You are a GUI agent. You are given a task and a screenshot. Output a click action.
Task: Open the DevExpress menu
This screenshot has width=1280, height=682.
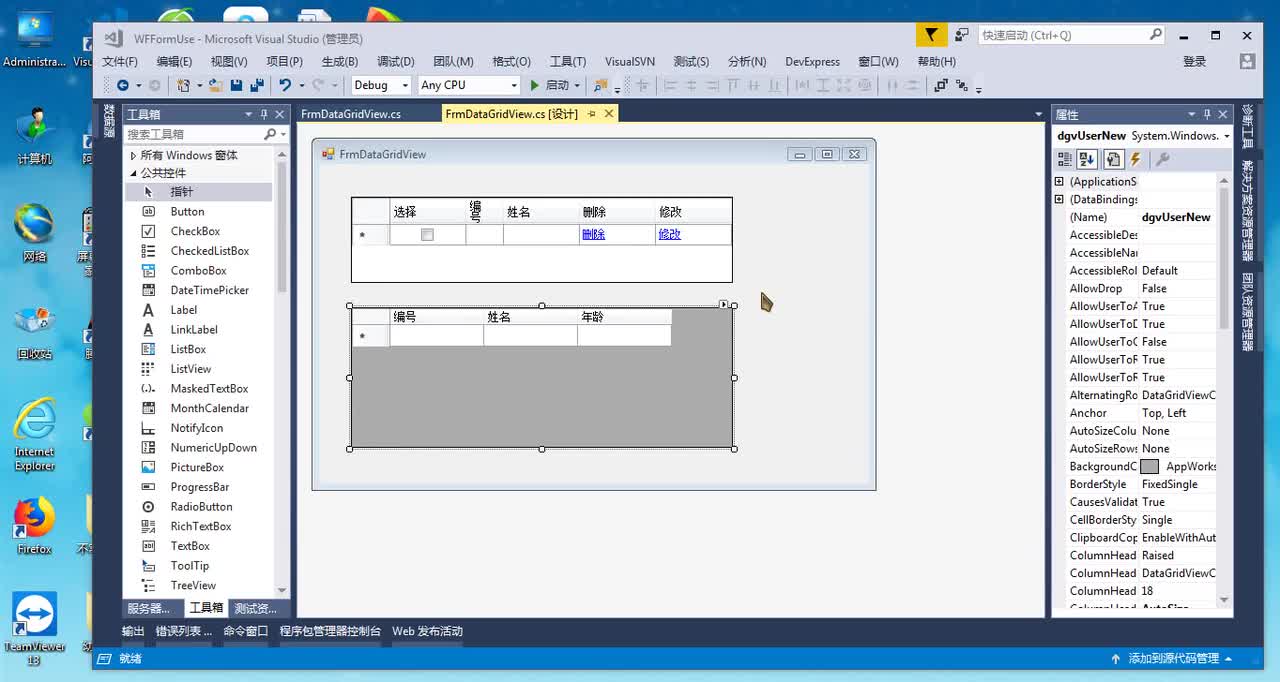tap(812, 62)
